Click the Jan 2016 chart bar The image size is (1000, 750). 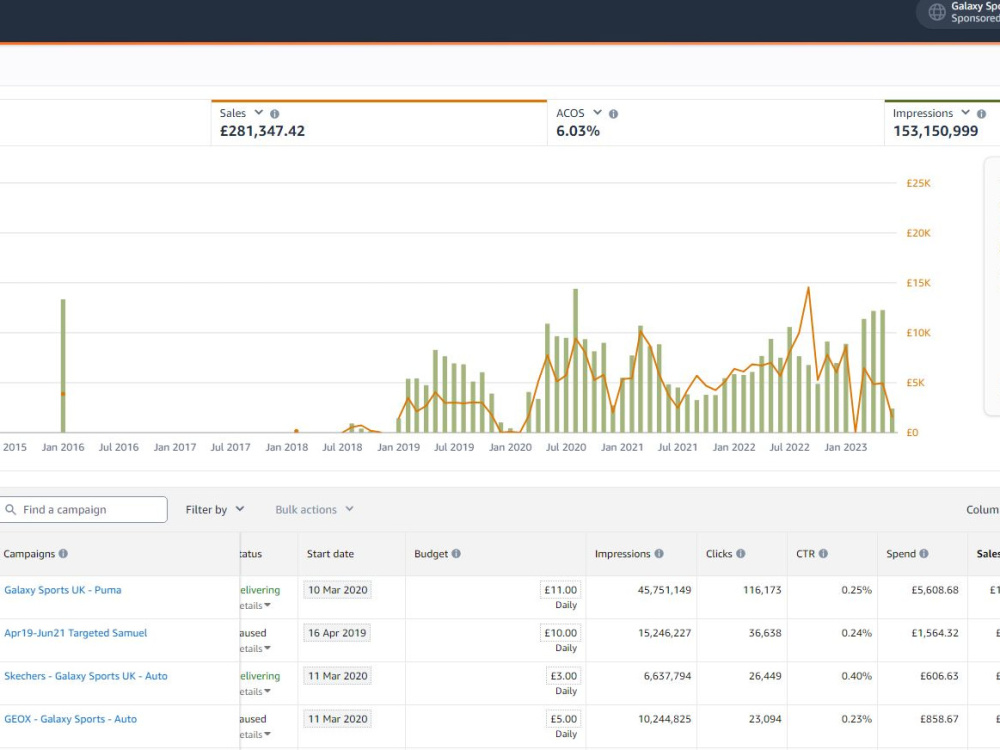(x=63, y=365)
